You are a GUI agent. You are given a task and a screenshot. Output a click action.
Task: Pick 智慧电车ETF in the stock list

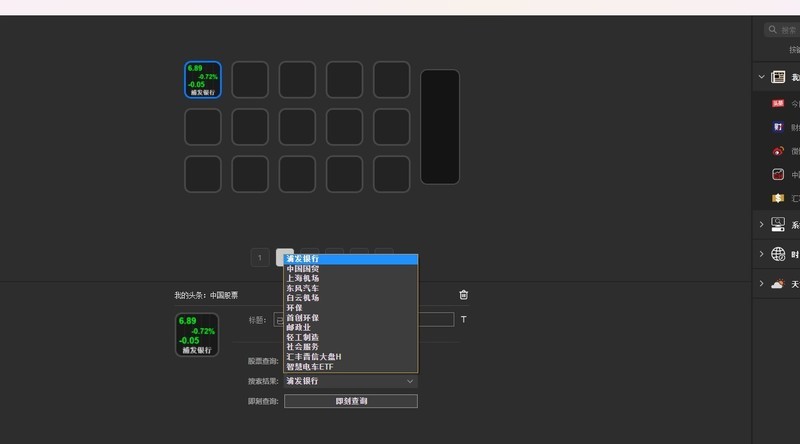pyautogui.click(x=309, y=367)
